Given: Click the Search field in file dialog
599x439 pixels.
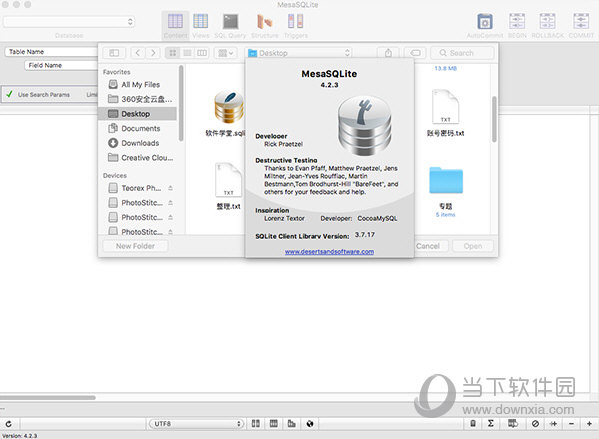Looking at the screenshot, I should pyautogui.click(x=462, y=53).
